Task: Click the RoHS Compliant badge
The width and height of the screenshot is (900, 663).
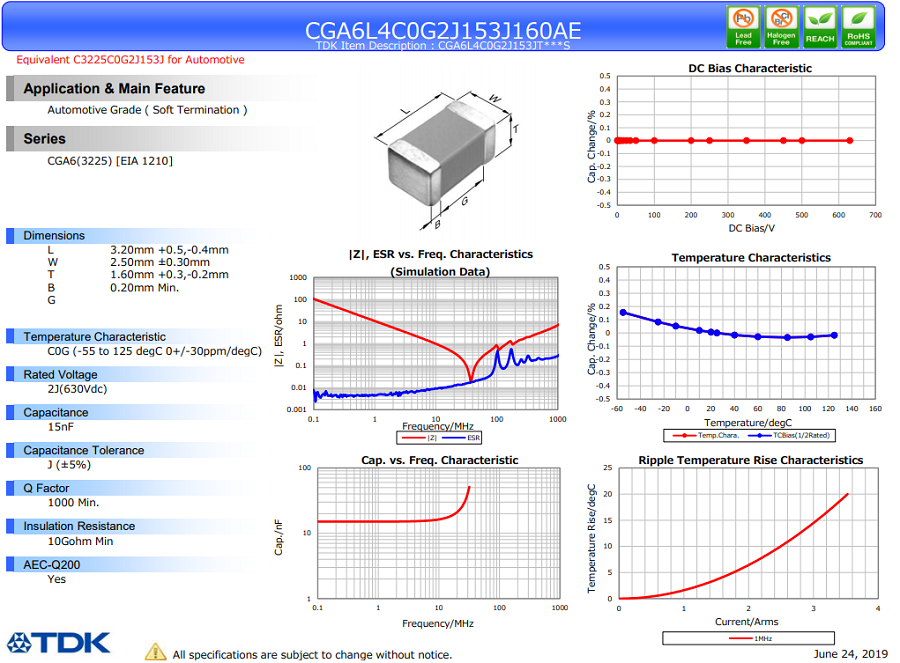Action: pyautogui.click(x=858, y=27)
